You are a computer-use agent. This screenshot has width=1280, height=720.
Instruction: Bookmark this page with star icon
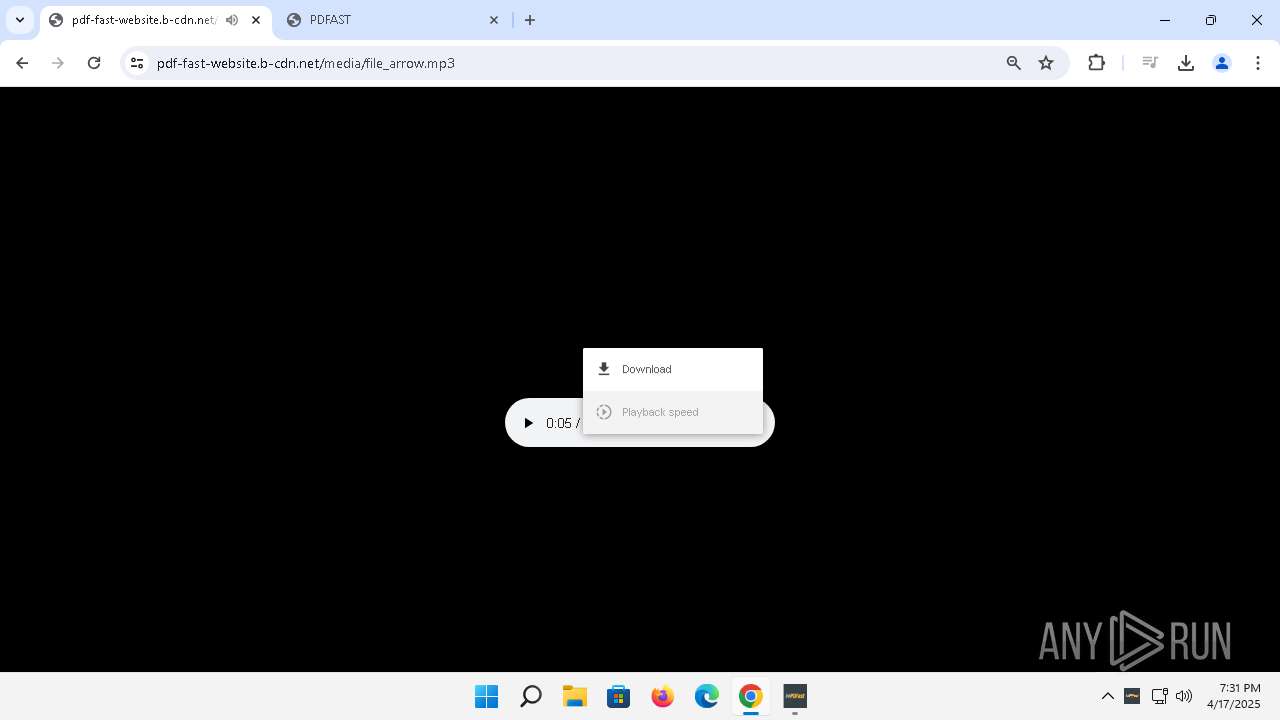1046,63
